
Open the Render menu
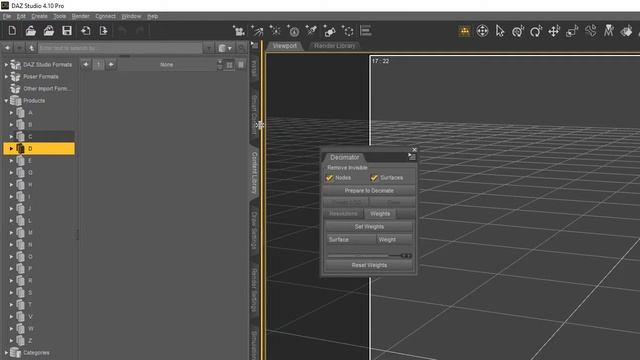[80, 16]
